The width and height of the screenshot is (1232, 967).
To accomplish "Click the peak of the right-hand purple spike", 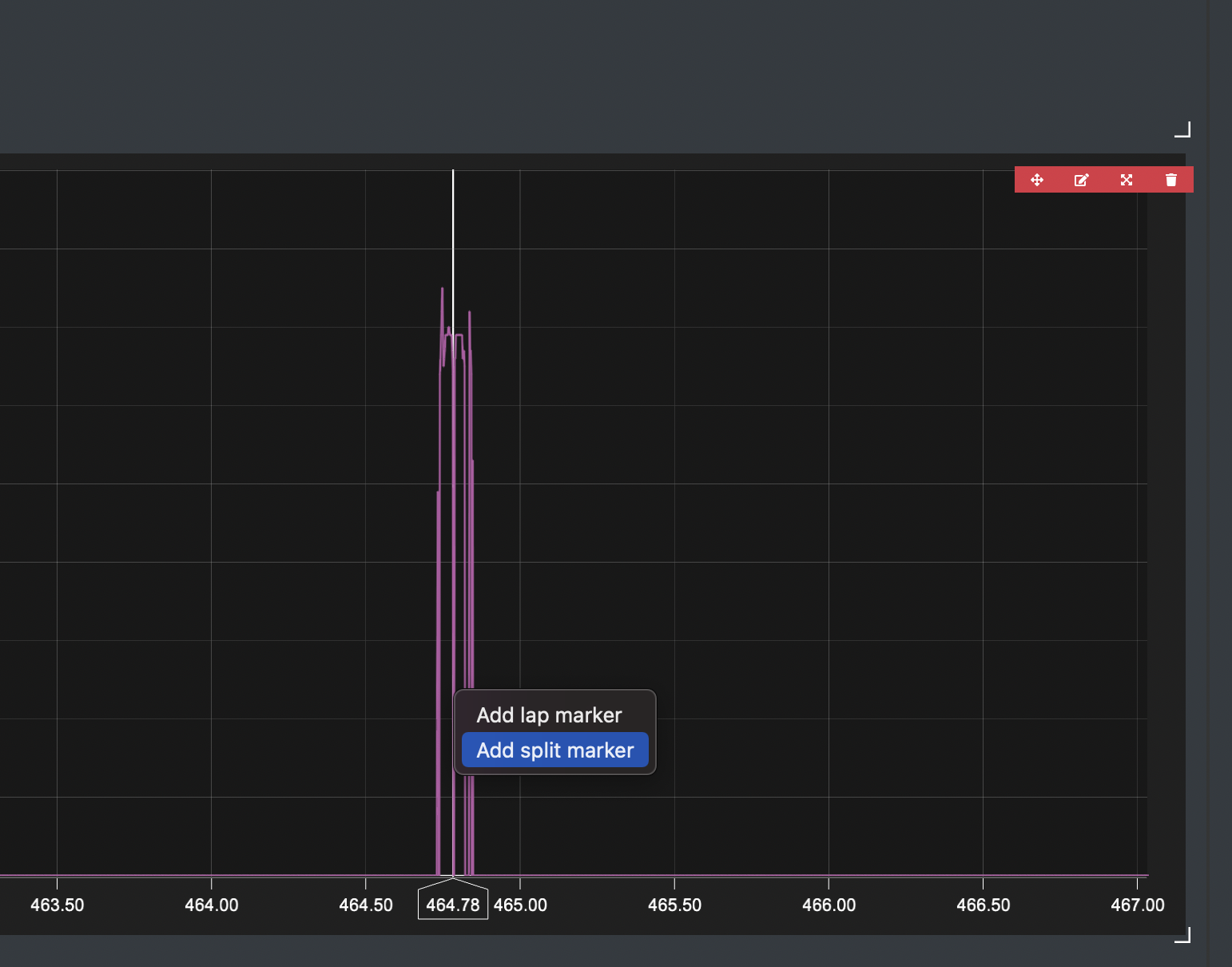I will [x=470, y=313].
